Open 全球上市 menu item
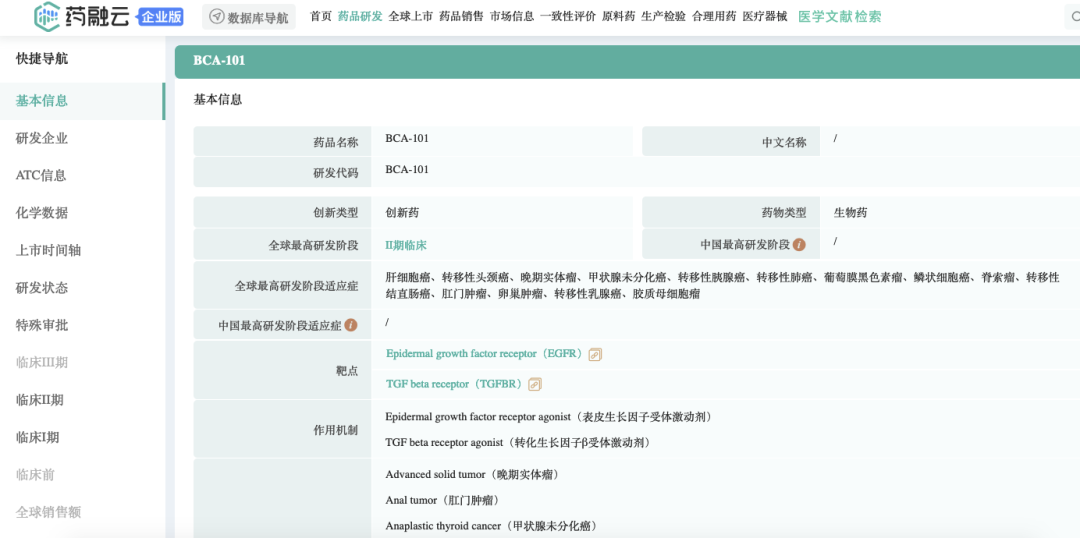Viewport: 1080px width, 538px height. (x=411, y=17)
